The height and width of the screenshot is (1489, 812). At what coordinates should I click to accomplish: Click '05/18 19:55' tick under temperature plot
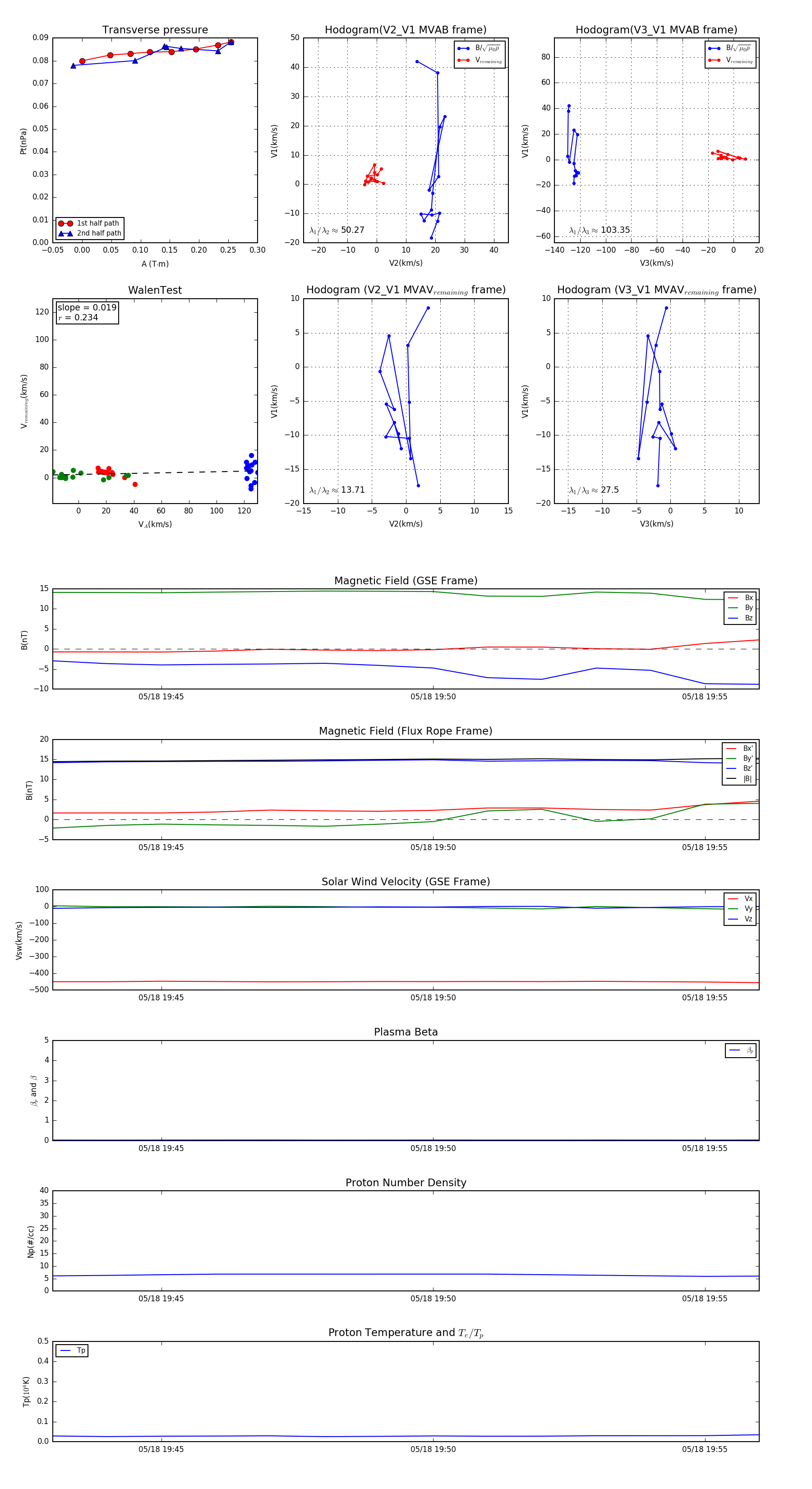[x=705, y=1449]
